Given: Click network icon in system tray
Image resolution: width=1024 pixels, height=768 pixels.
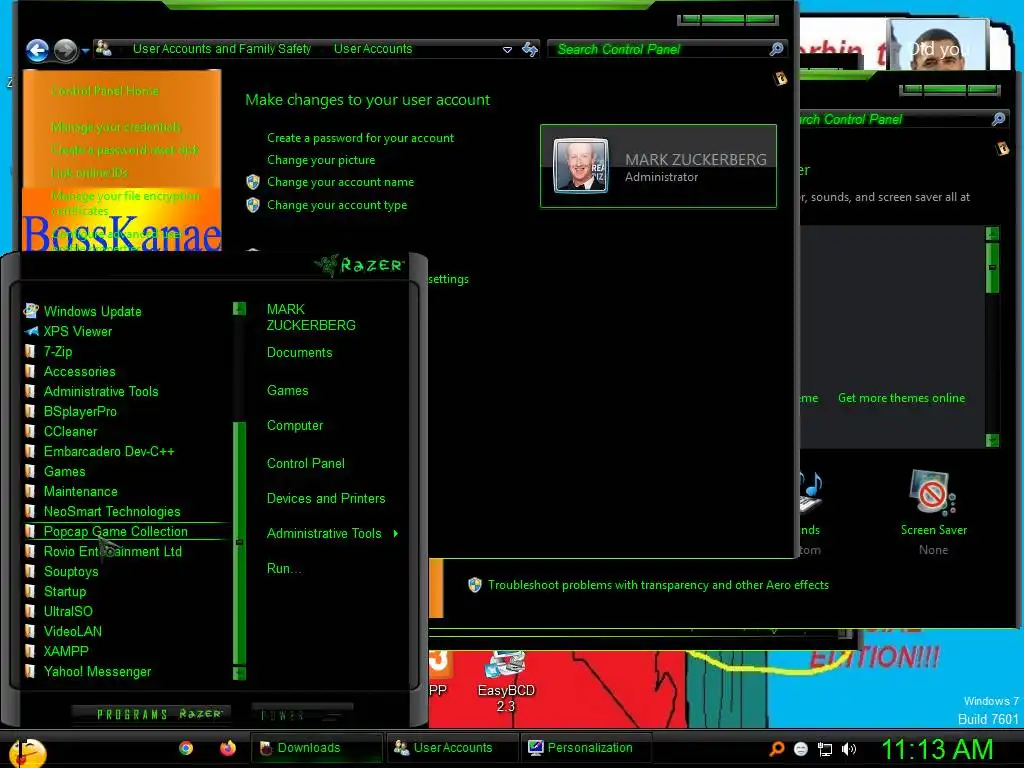Looking at the screenshot, I should tap(825, 750).
